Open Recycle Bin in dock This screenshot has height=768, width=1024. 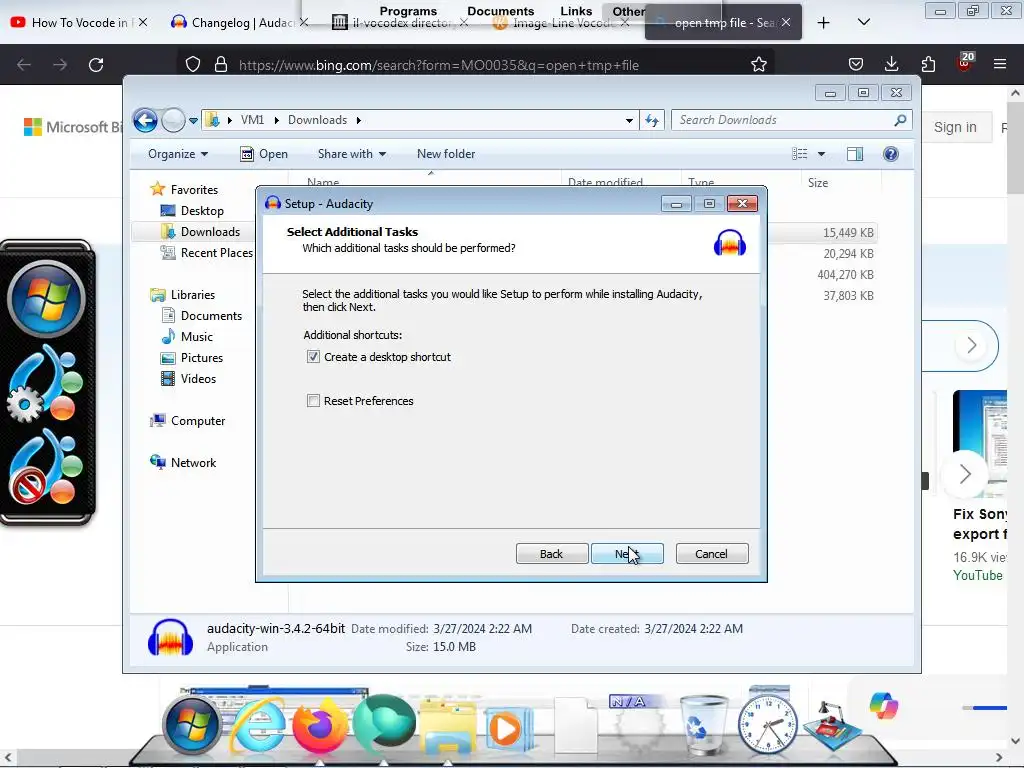click(702, 726)
